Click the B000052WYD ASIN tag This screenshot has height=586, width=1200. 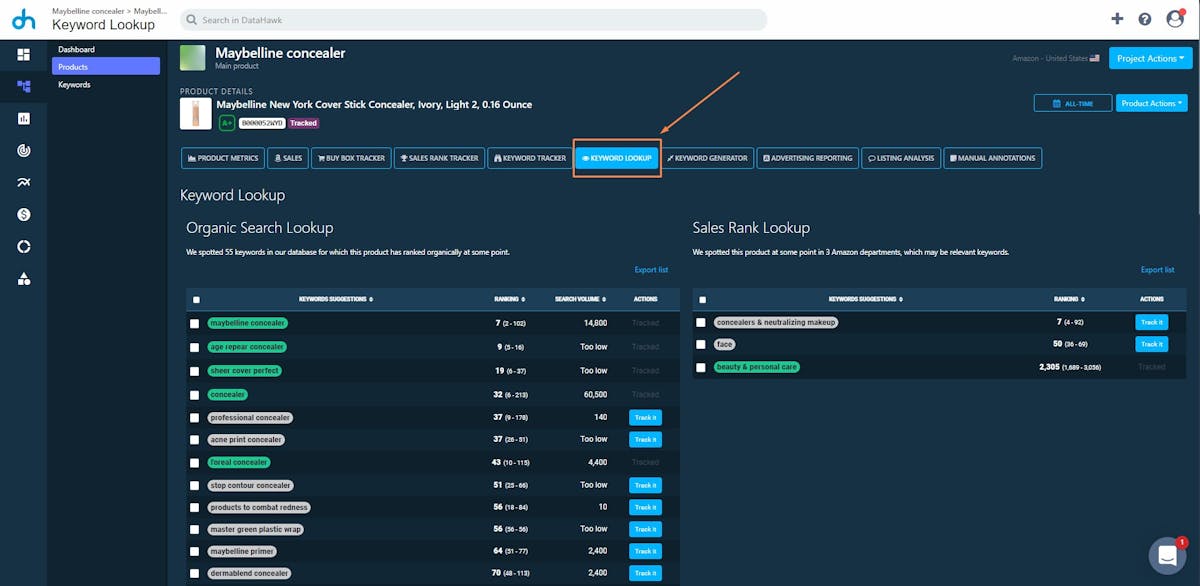(262, 123)
